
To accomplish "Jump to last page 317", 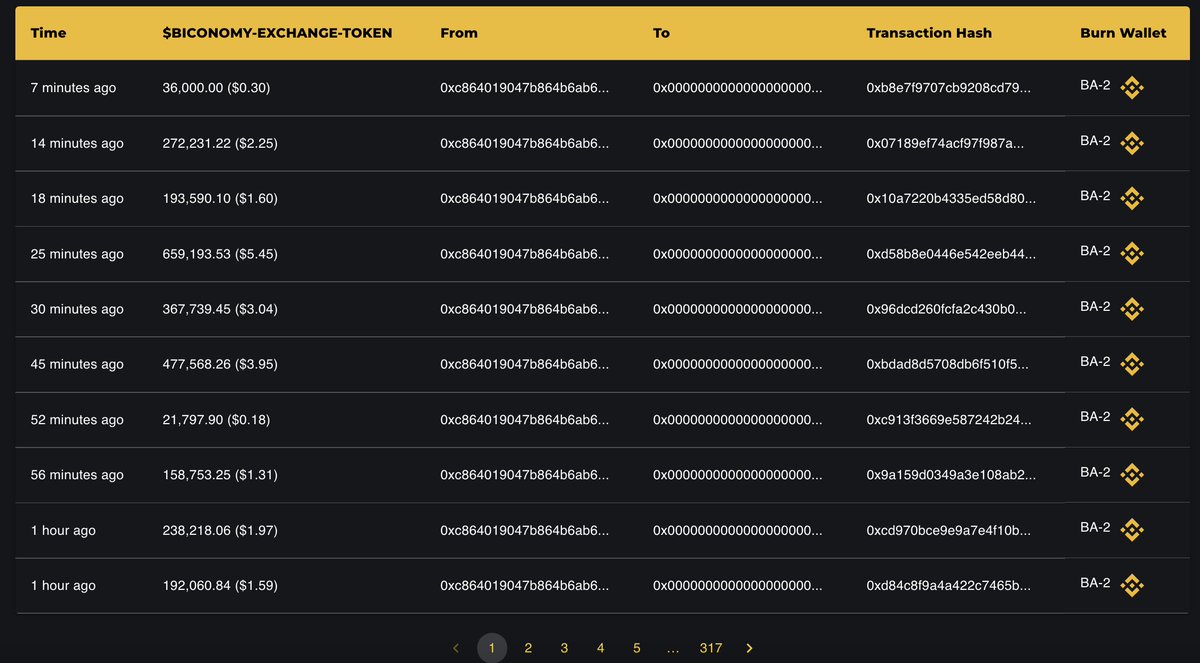I will (711, 648).
